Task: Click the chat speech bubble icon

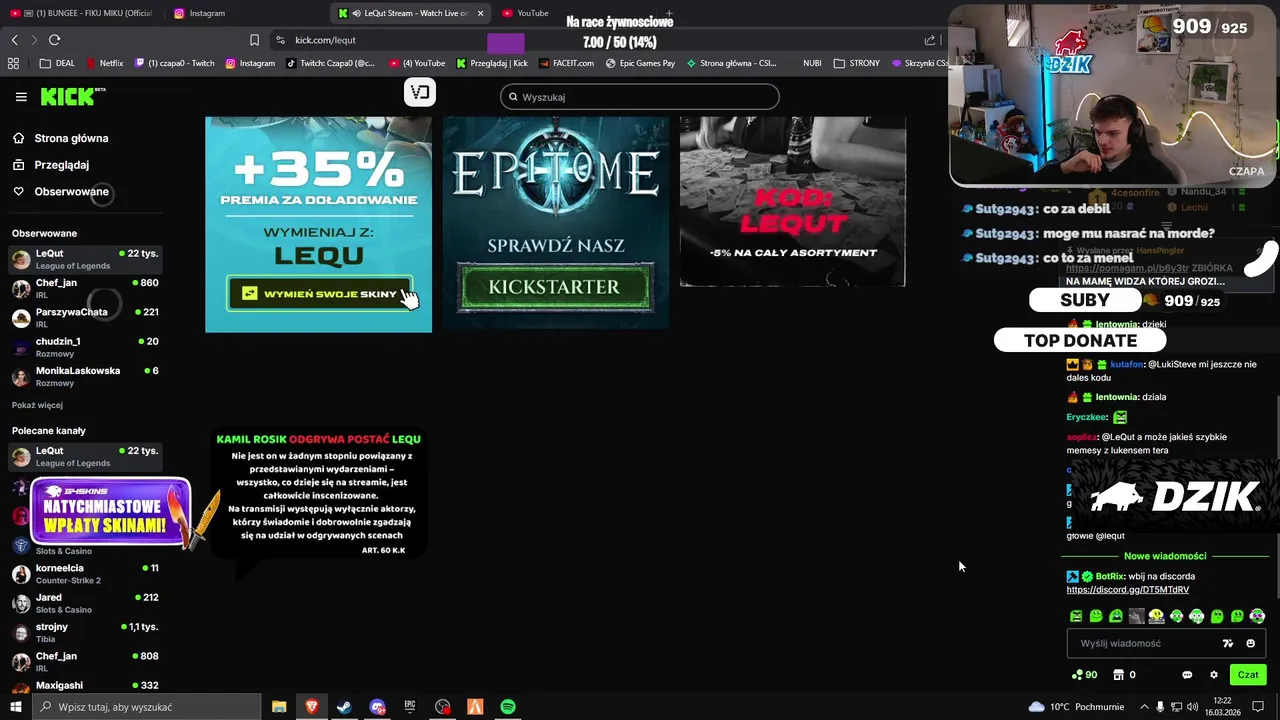Action: pyautogui.click(x=1187, y=675)
